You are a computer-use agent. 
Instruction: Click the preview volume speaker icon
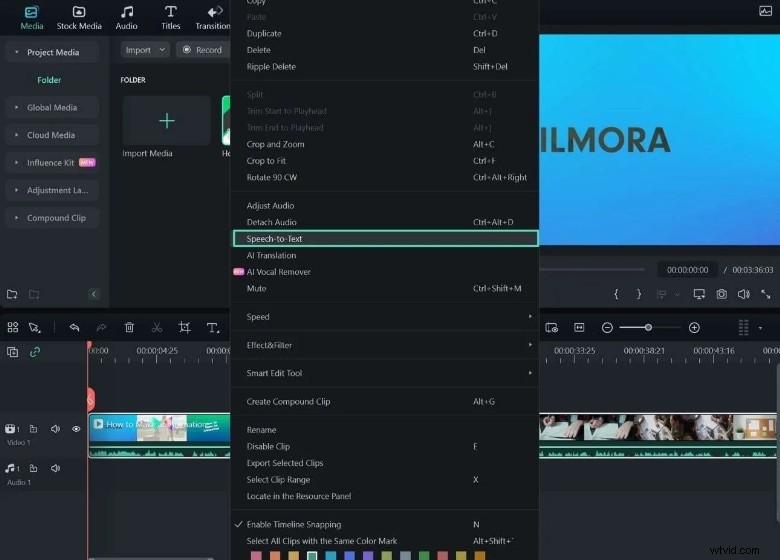pos(743,294)
